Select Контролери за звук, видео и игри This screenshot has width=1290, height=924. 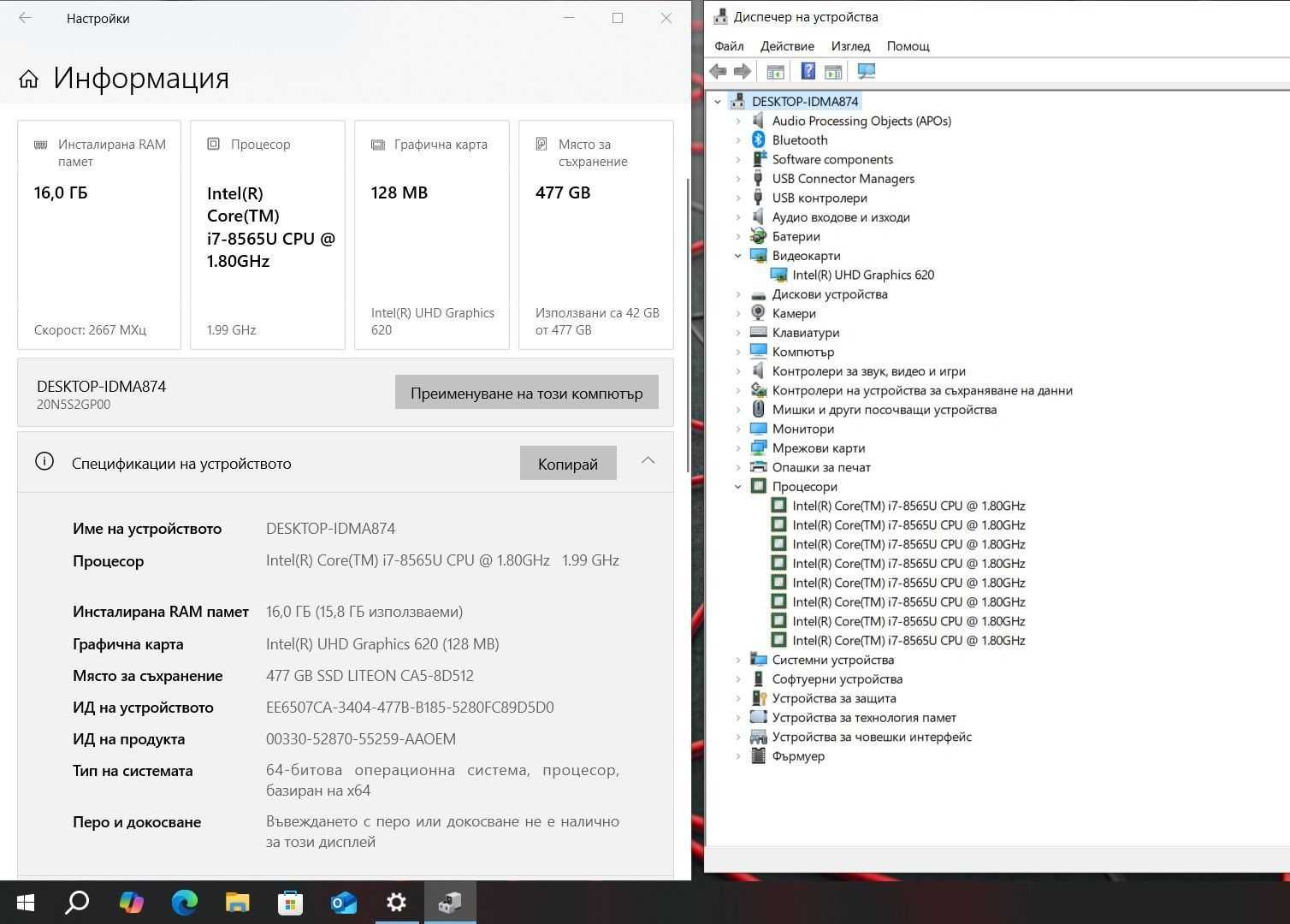[x=868, y=370]
